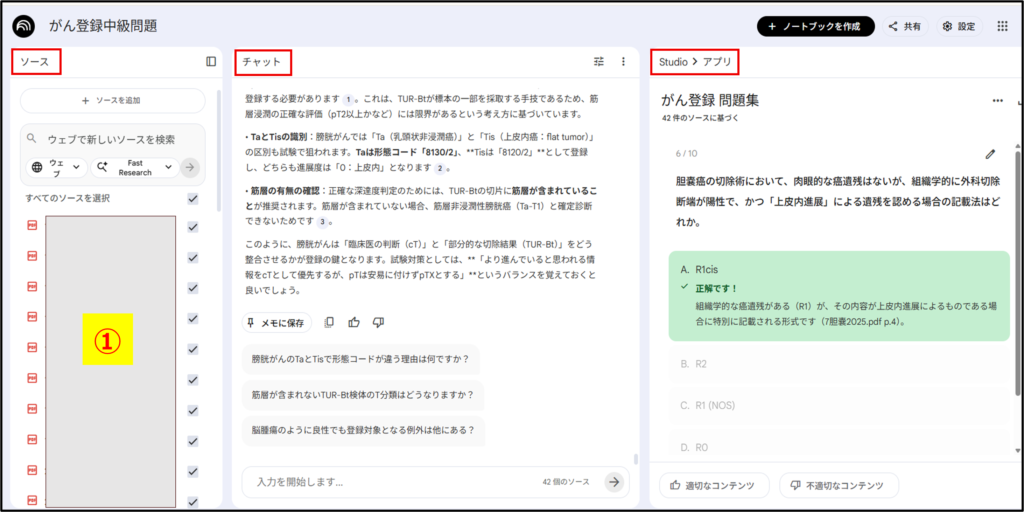1024x512 pixels.
Task: Click the ノートブックを作成 button
Action: [815, 27]
